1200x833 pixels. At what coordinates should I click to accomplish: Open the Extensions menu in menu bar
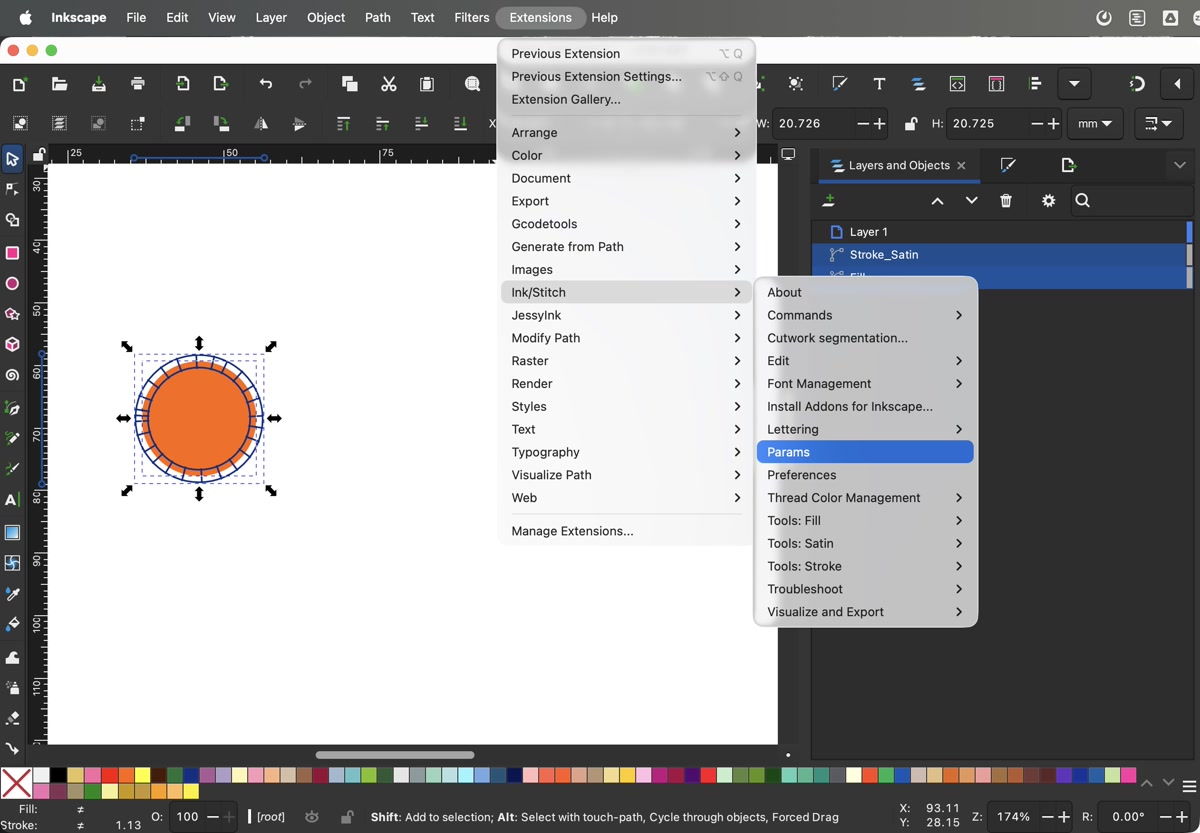(x=540, y=17)
